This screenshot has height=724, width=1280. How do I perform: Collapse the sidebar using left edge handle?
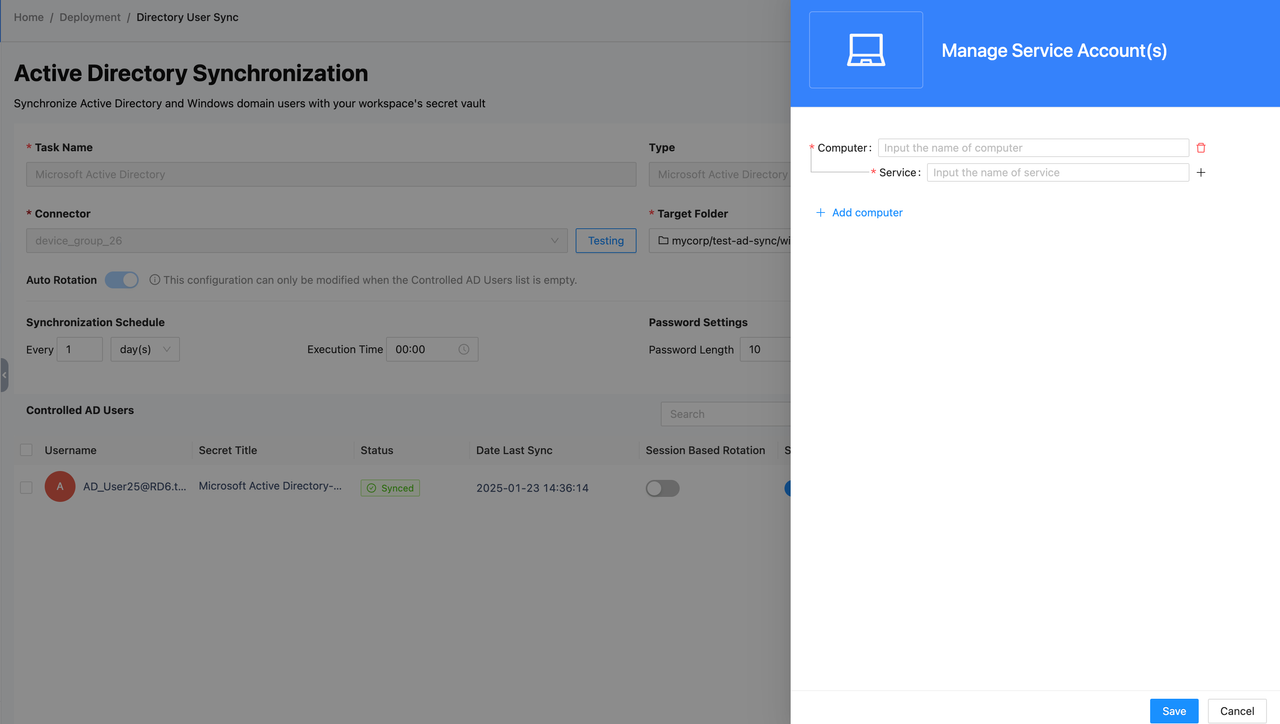pos(4,375)
